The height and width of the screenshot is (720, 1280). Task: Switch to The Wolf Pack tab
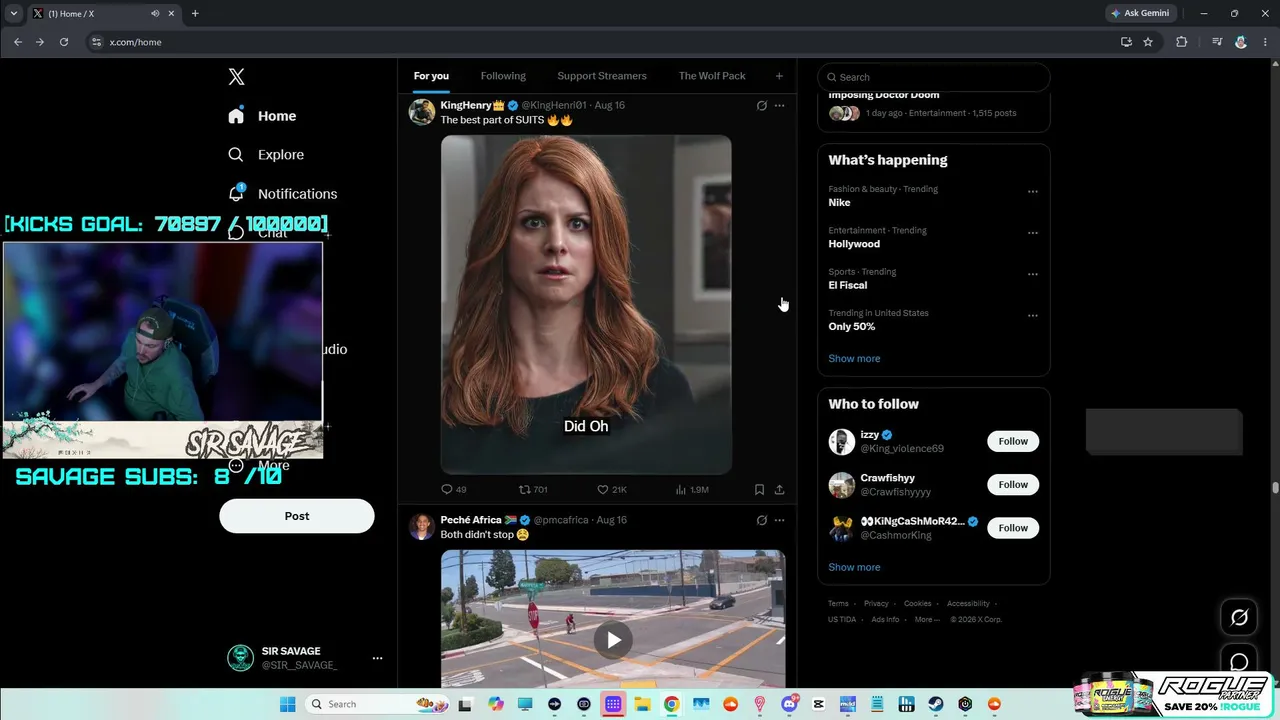click(712, 76)
